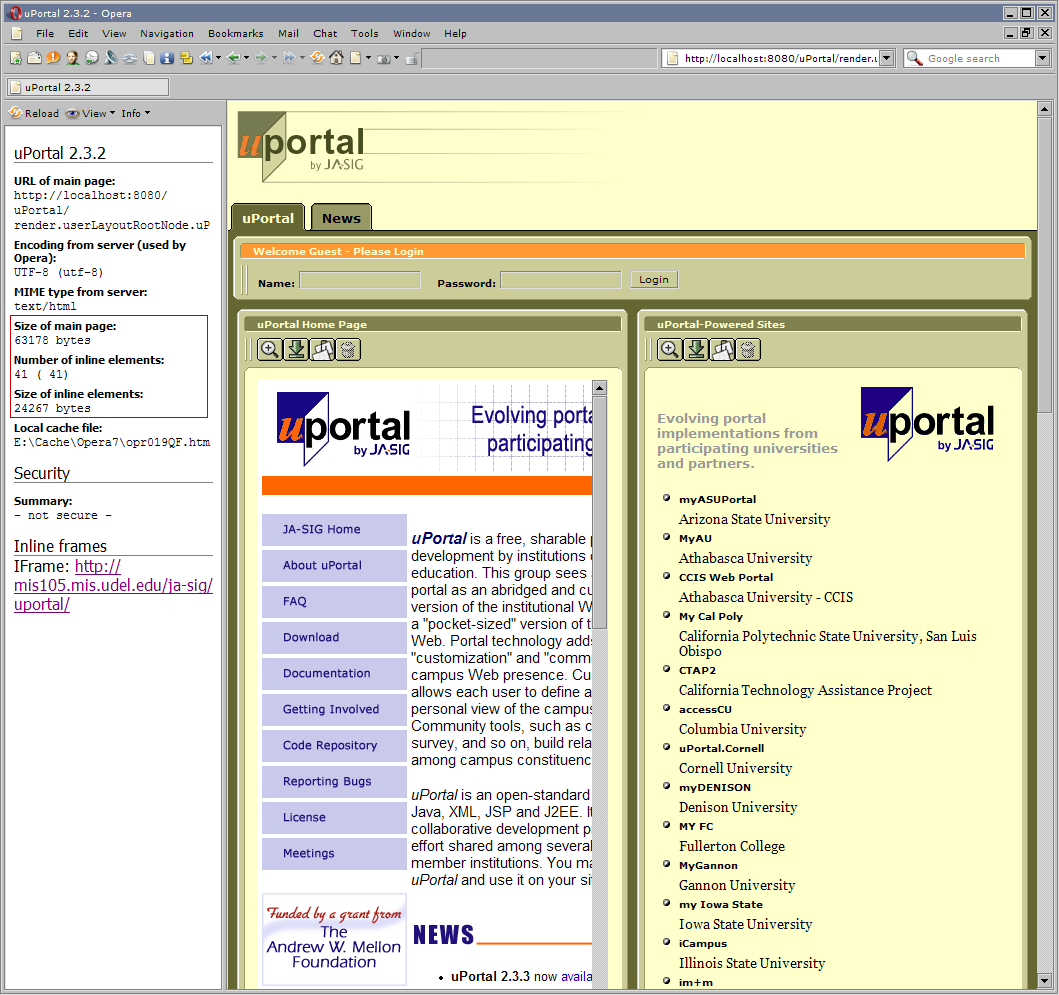Open the History panel clock icon
This screenshot has width=1059, height=995.
91,58
